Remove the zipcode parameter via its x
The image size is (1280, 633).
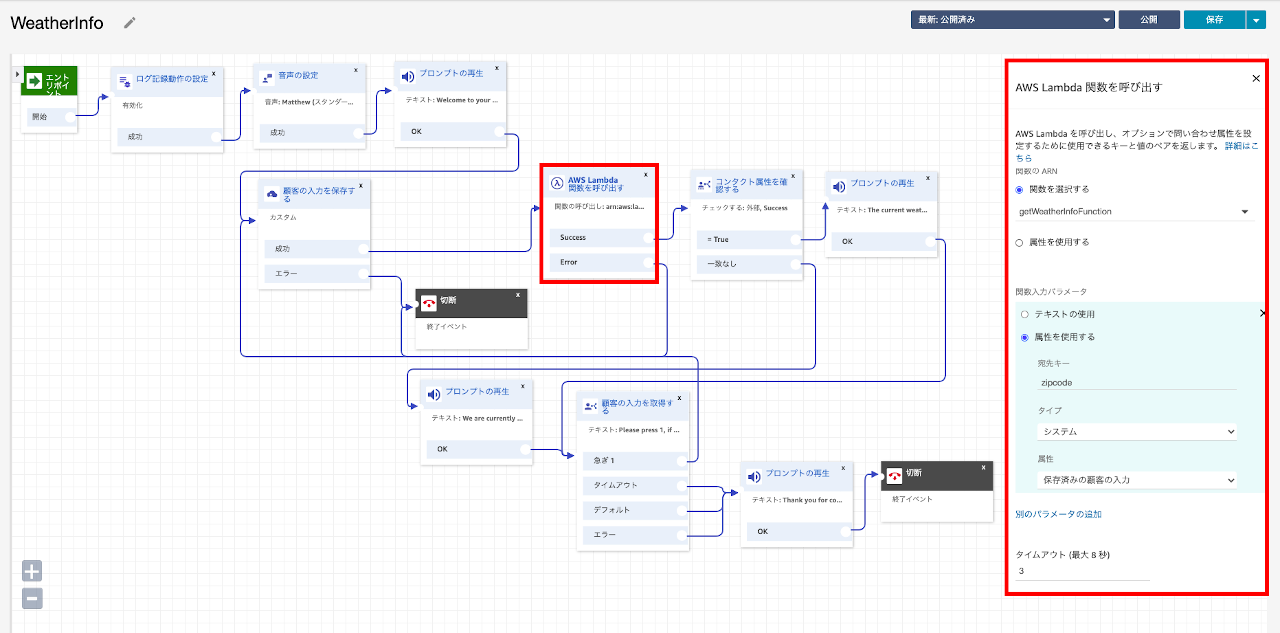tap(1262, 313)
